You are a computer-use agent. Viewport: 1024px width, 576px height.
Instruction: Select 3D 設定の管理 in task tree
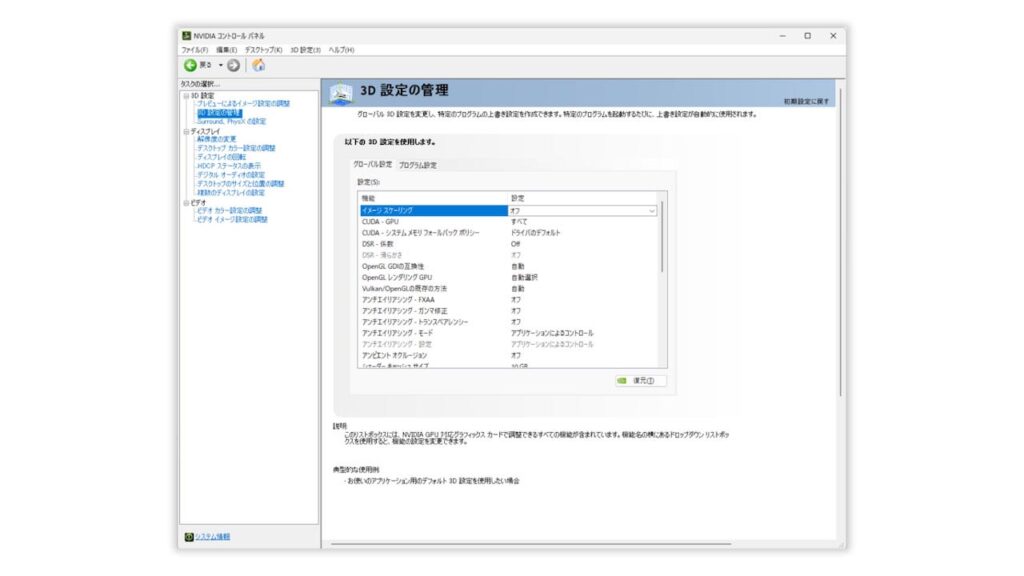pos(219,113)
